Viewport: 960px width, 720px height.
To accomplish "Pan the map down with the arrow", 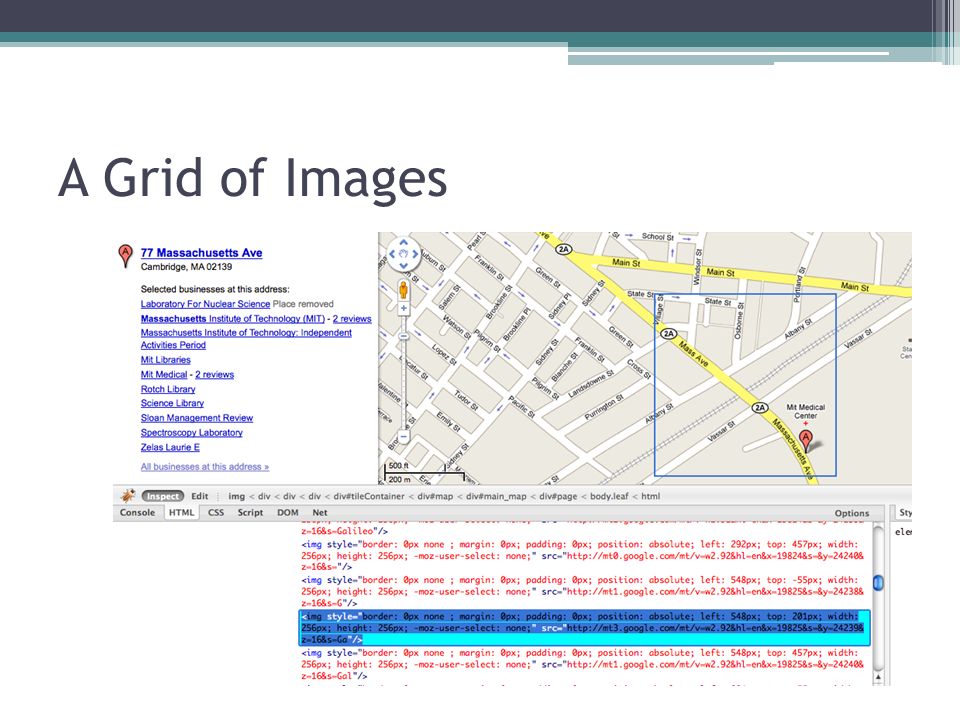I will (403, 266).
